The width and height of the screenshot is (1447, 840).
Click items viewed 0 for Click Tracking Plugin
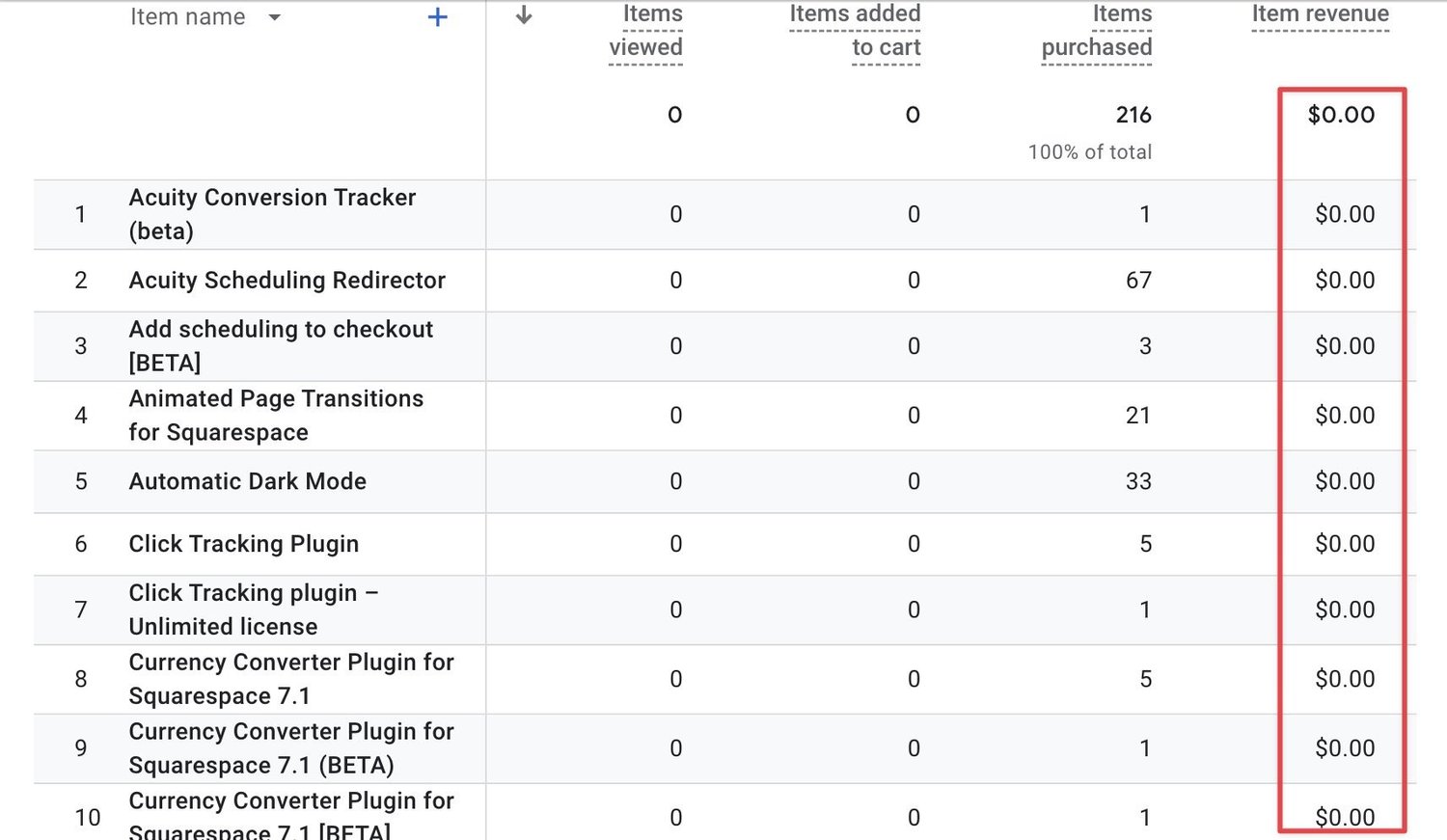[x=676, y=544]
